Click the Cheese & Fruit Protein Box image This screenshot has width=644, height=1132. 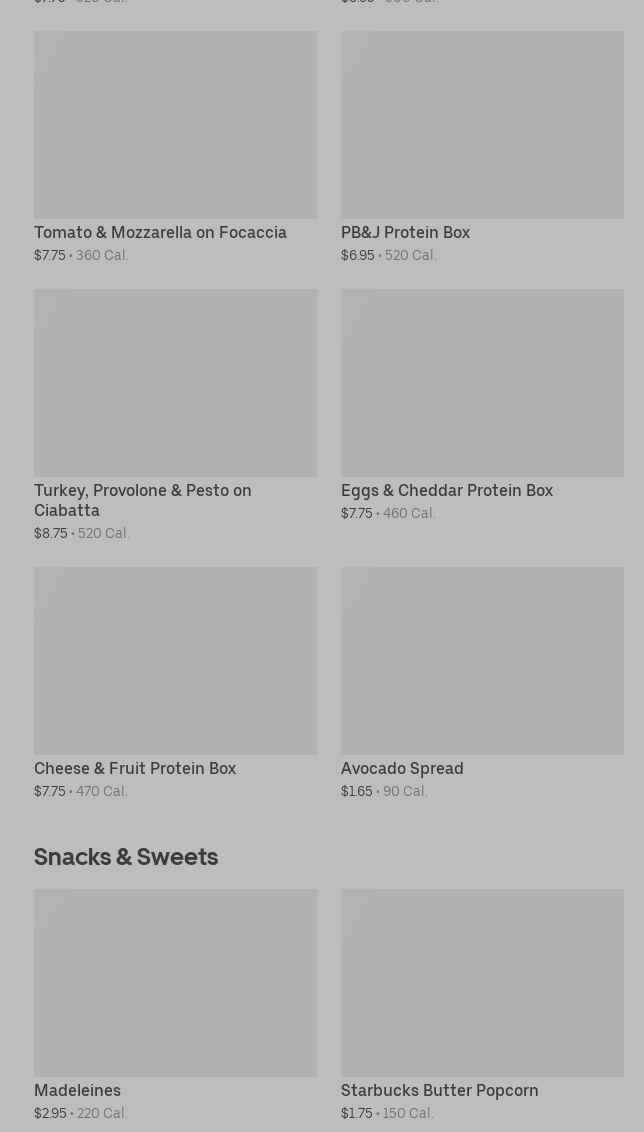click(x=175, y=661)
